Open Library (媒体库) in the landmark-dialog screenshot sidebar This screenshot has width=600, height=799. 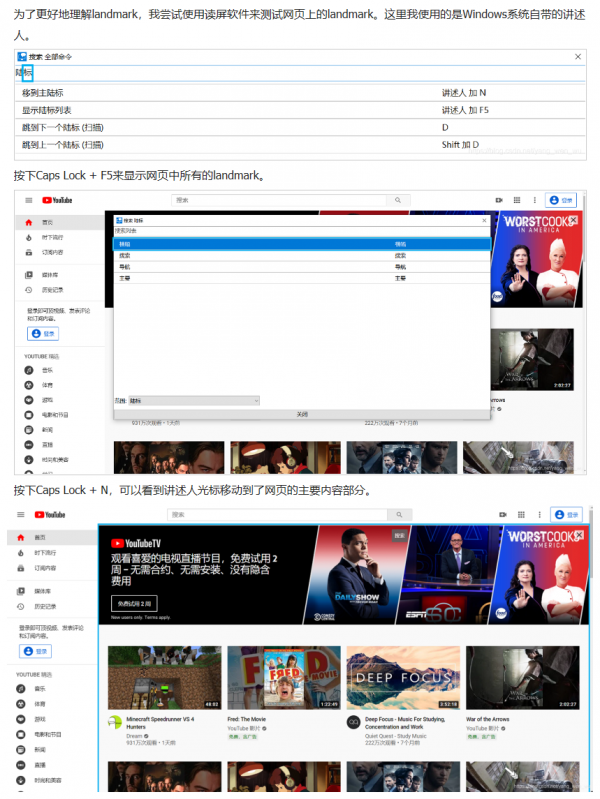(60, 275)
